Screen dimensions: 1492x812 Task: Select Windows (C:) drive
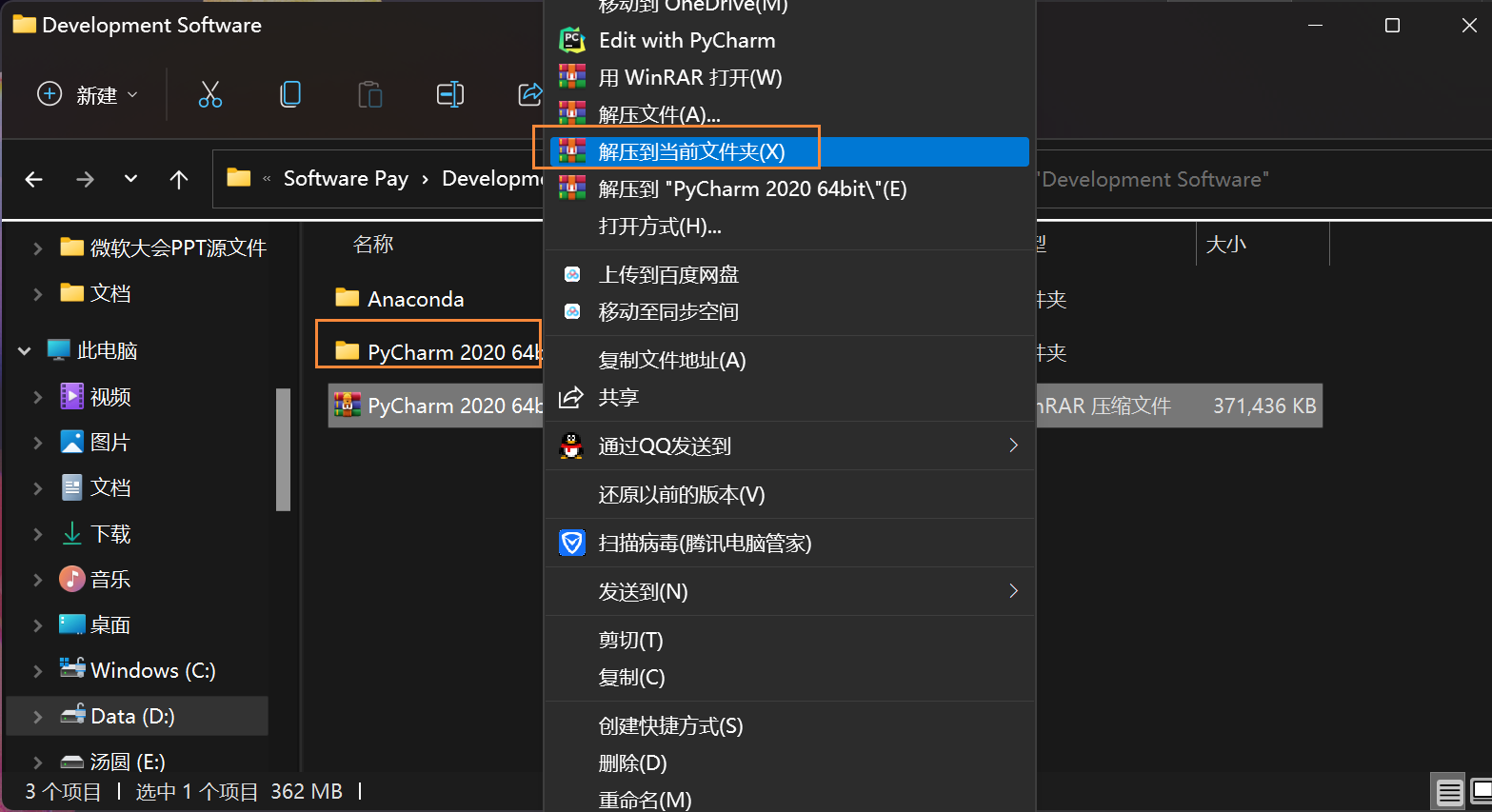pos(138,670)
